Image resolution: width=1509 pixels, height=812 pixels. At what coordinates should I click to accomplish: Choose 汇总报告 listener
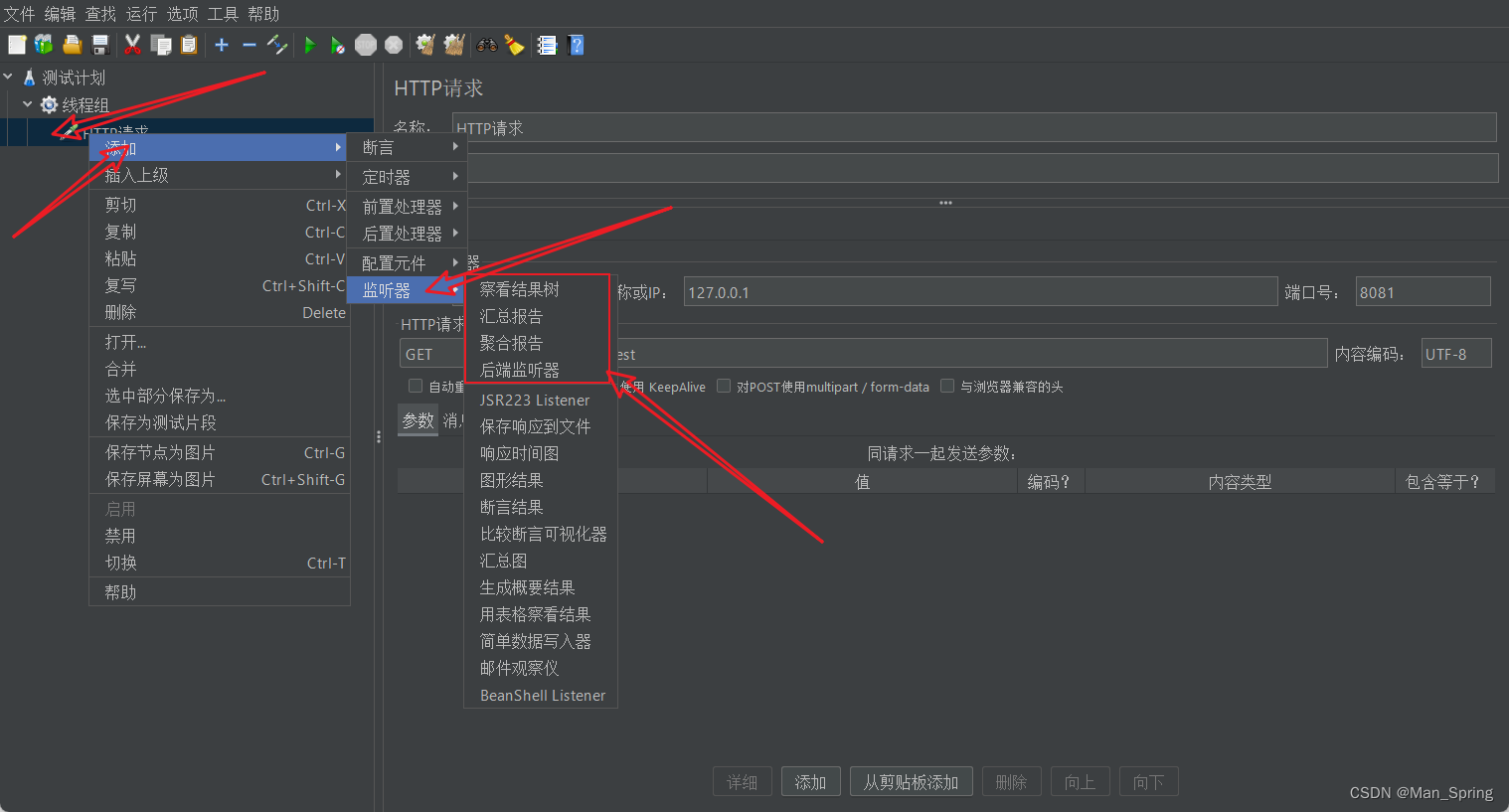(540, 316)
